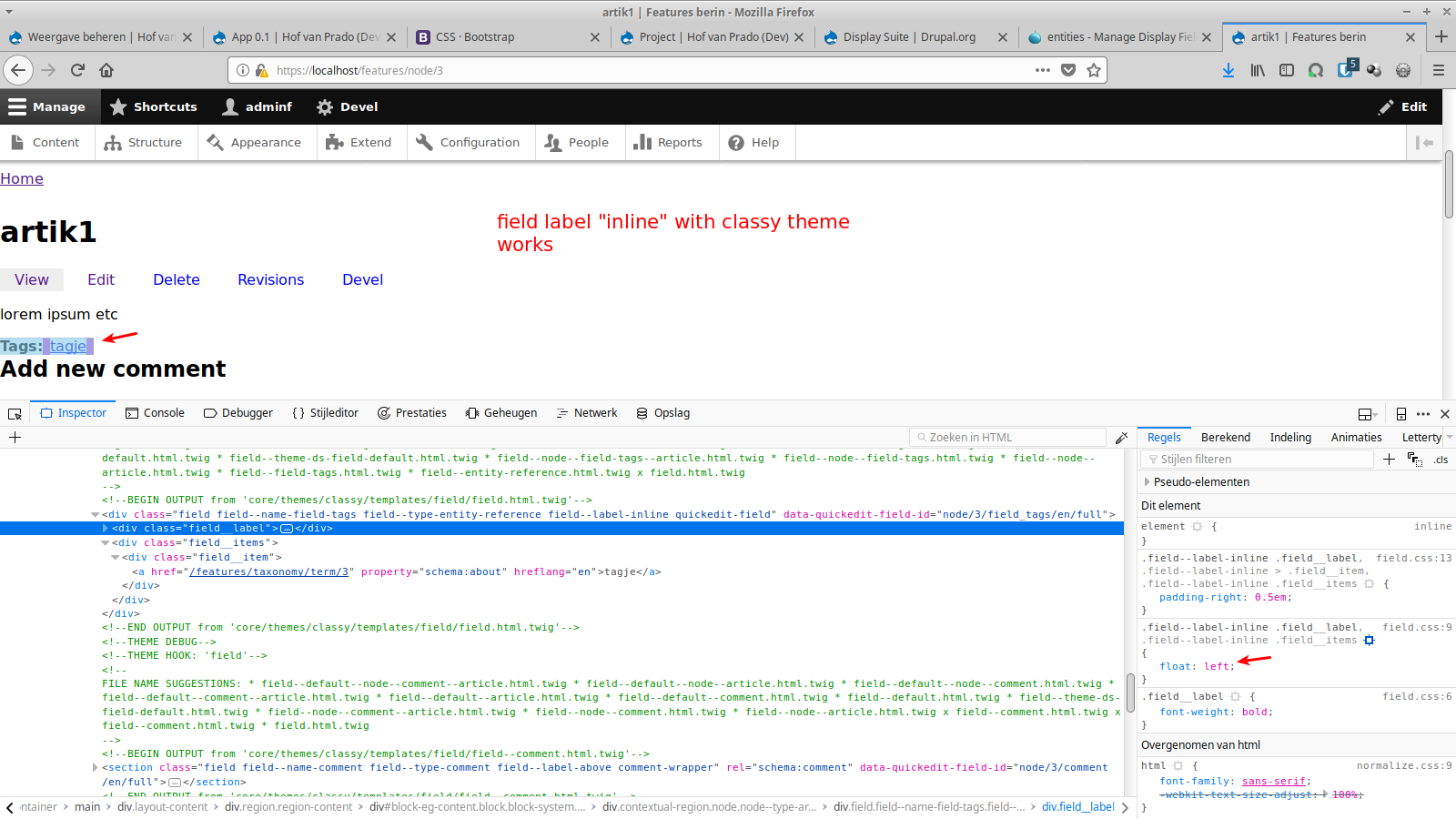The image size is (1456, 819).
Task: Expand the Pseudo-elementen section
Action: point(1147,482)
